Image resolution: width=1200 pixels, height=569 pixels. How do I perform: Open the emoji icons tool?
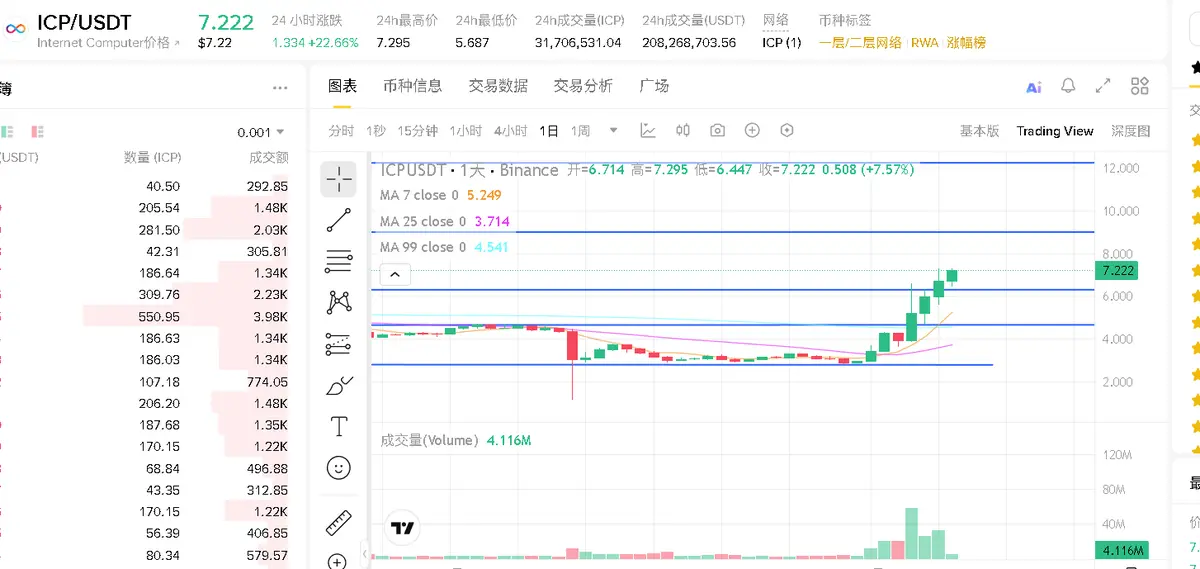(x=339, y=468)
